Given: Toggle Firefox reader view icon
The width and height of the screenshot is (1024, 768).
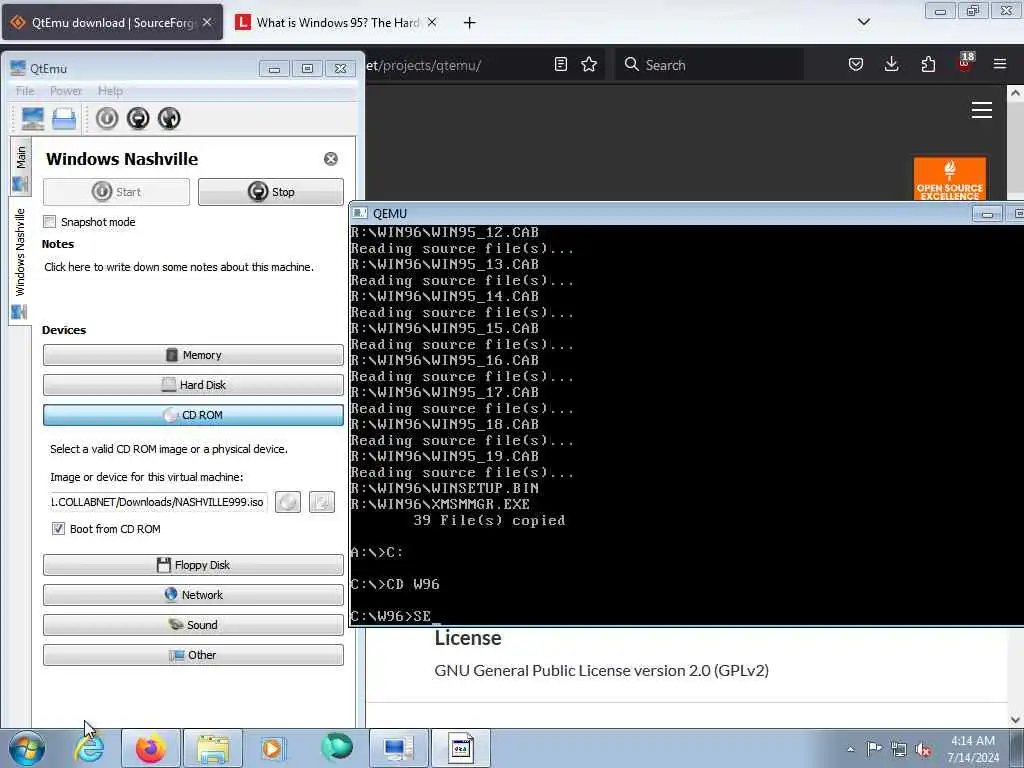Looking at the screenshot, I should pyautogui.click(x=560, y=65).
